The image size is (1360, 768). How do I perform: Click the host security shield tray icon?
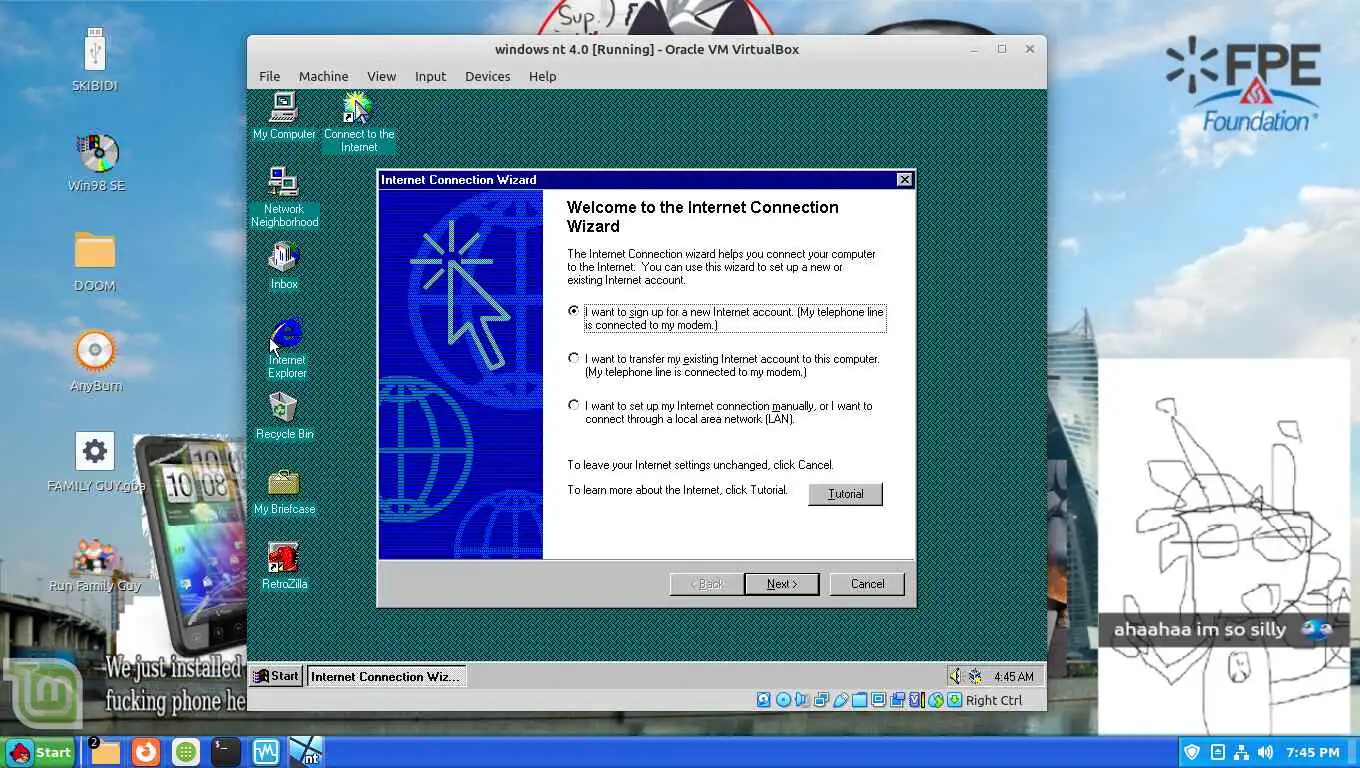coord(1192,752)
